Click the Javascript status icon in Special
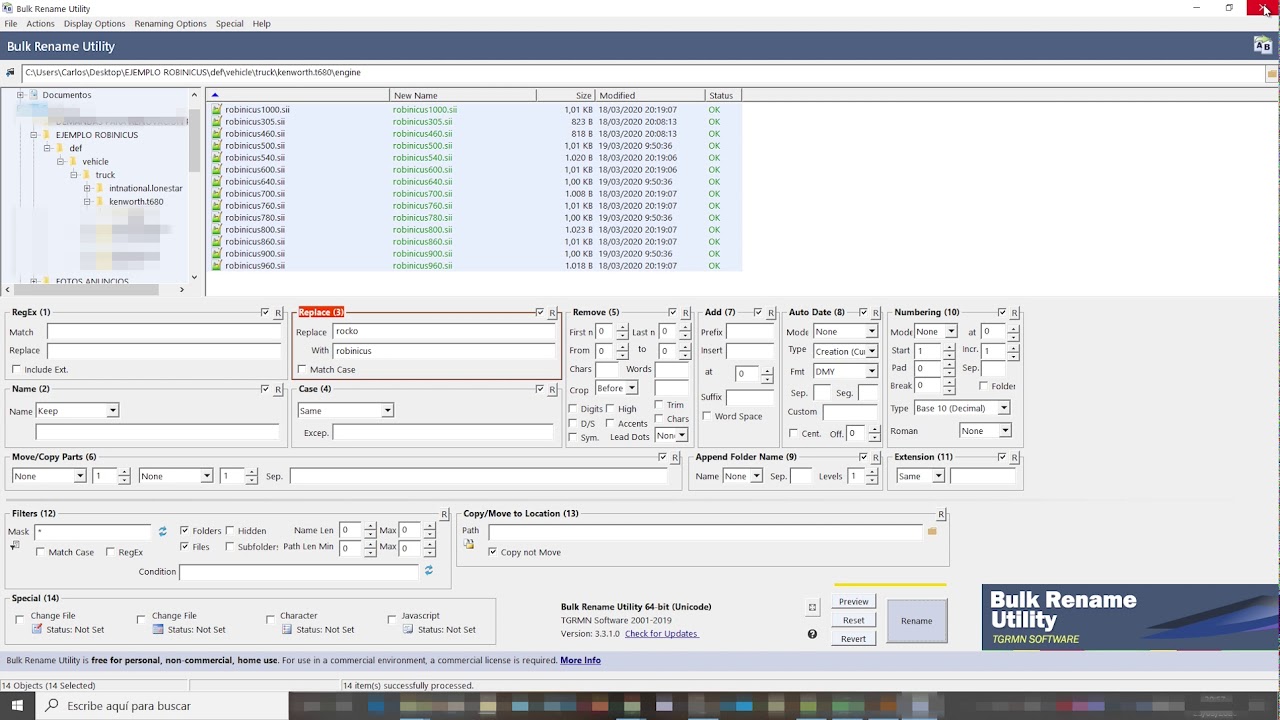1280x720 pixels. (x=408, y=630)
